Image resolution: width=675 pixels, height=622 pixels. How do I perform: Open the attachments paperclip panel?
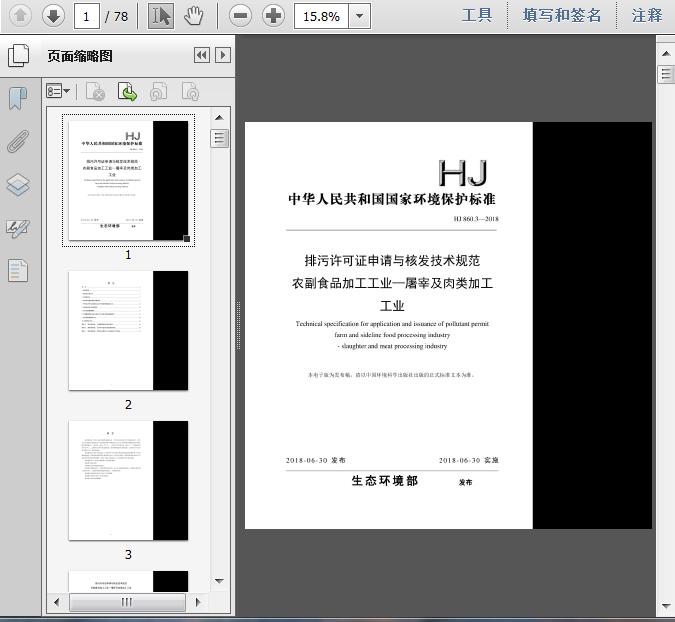(18, 141)
